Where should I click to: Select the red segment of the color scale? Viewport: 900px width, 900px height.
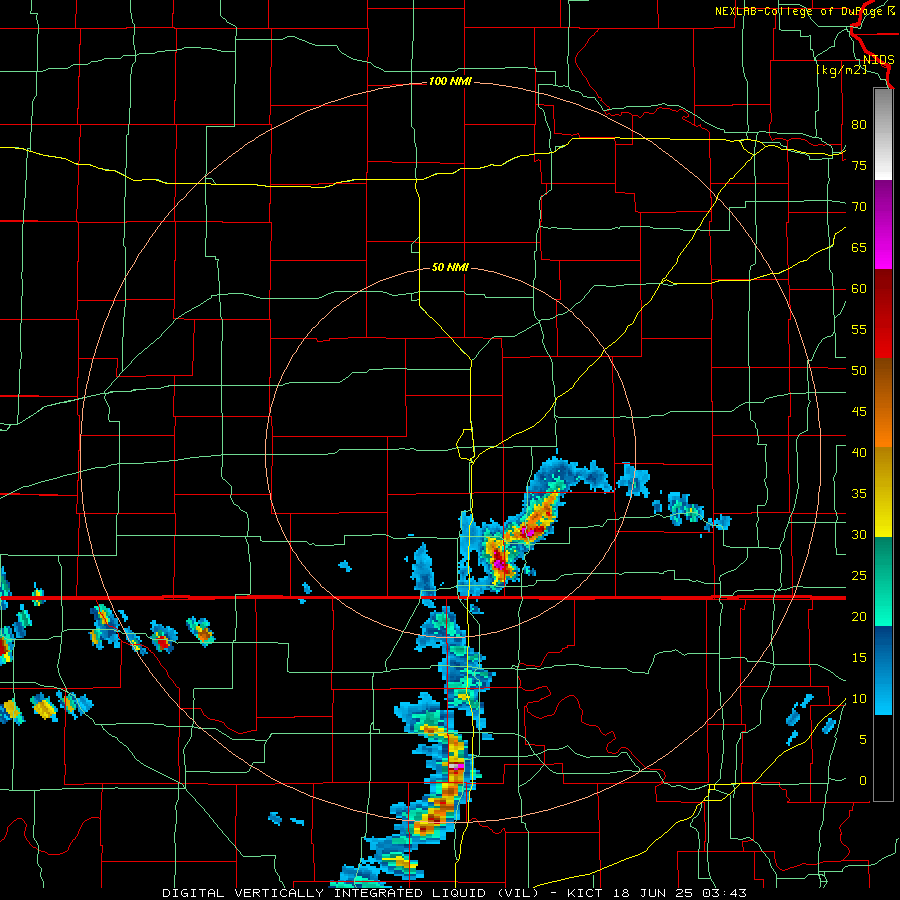click(x=883, y=313)
